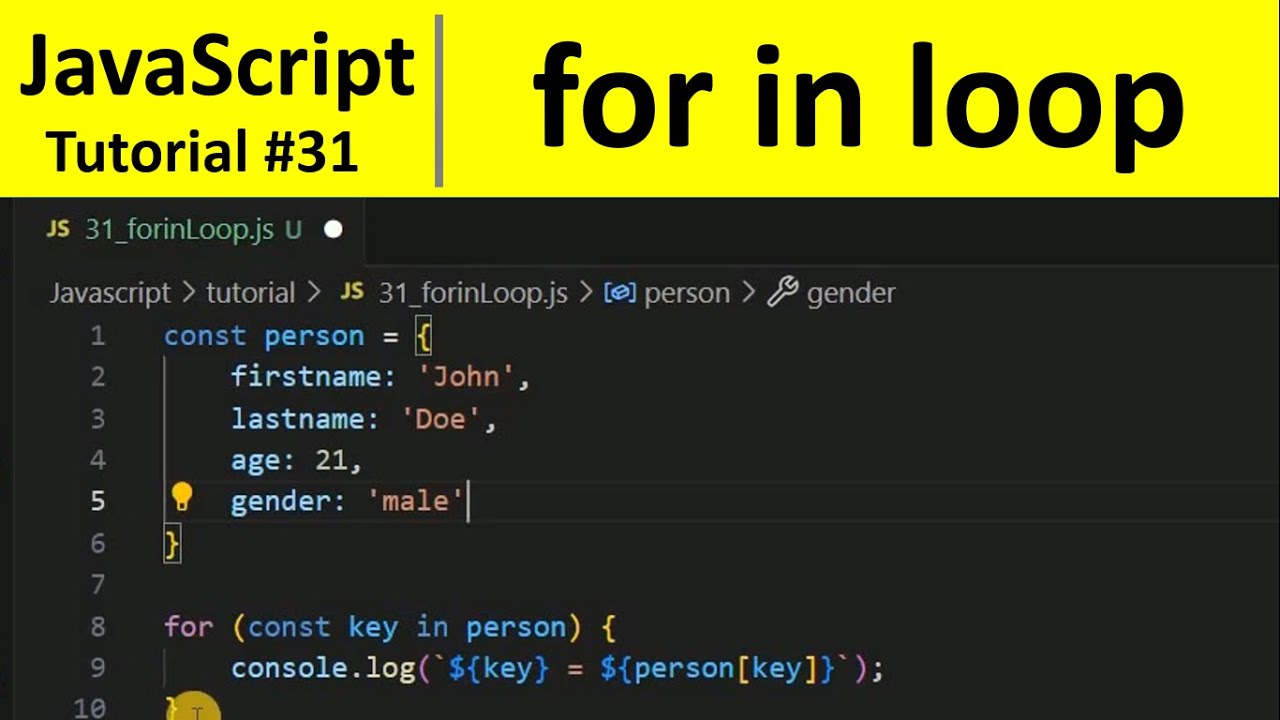Click 'person' in the for statement

(515, 628)
